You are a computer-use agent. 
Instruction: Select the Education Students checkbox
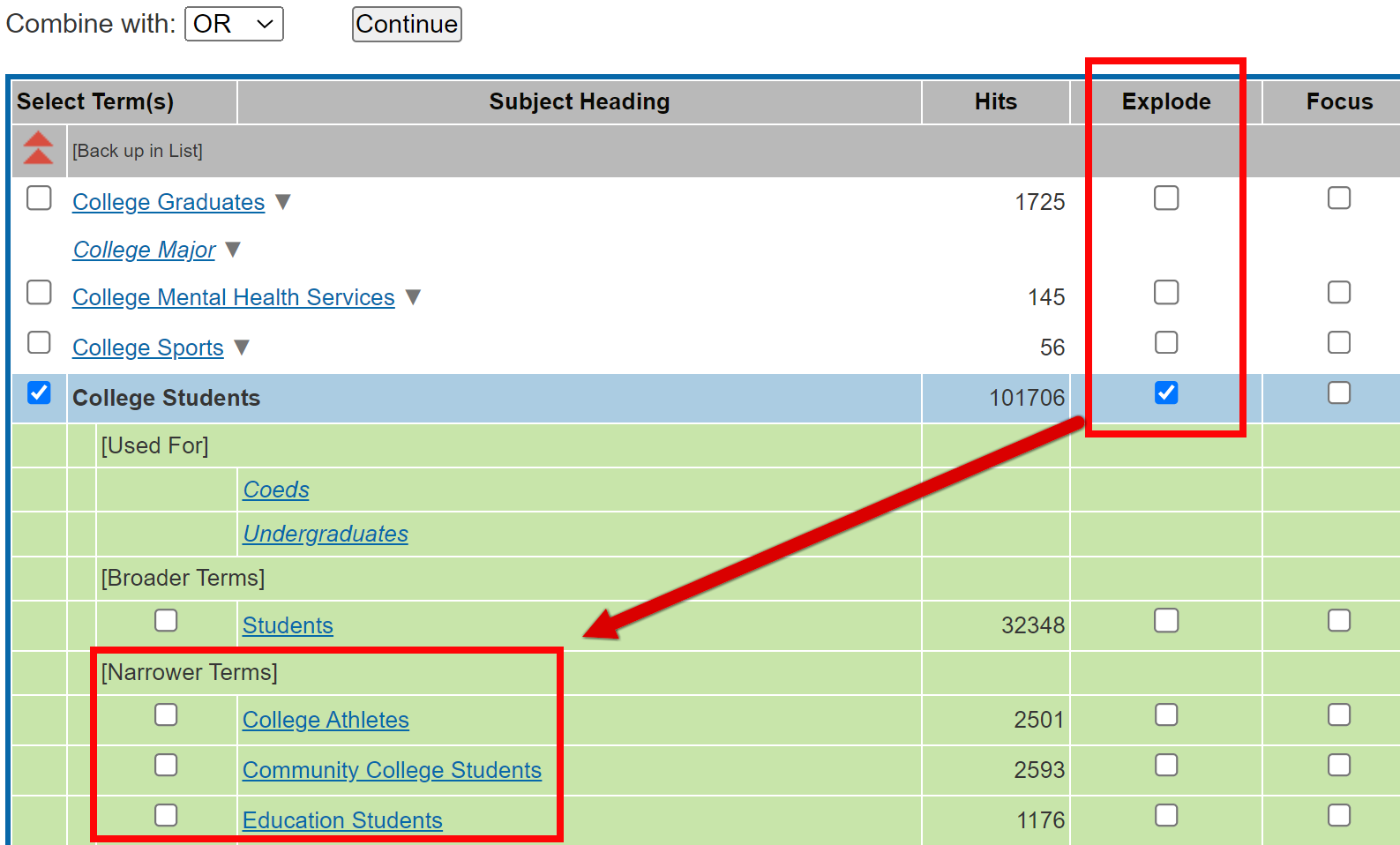click(166, 815)
